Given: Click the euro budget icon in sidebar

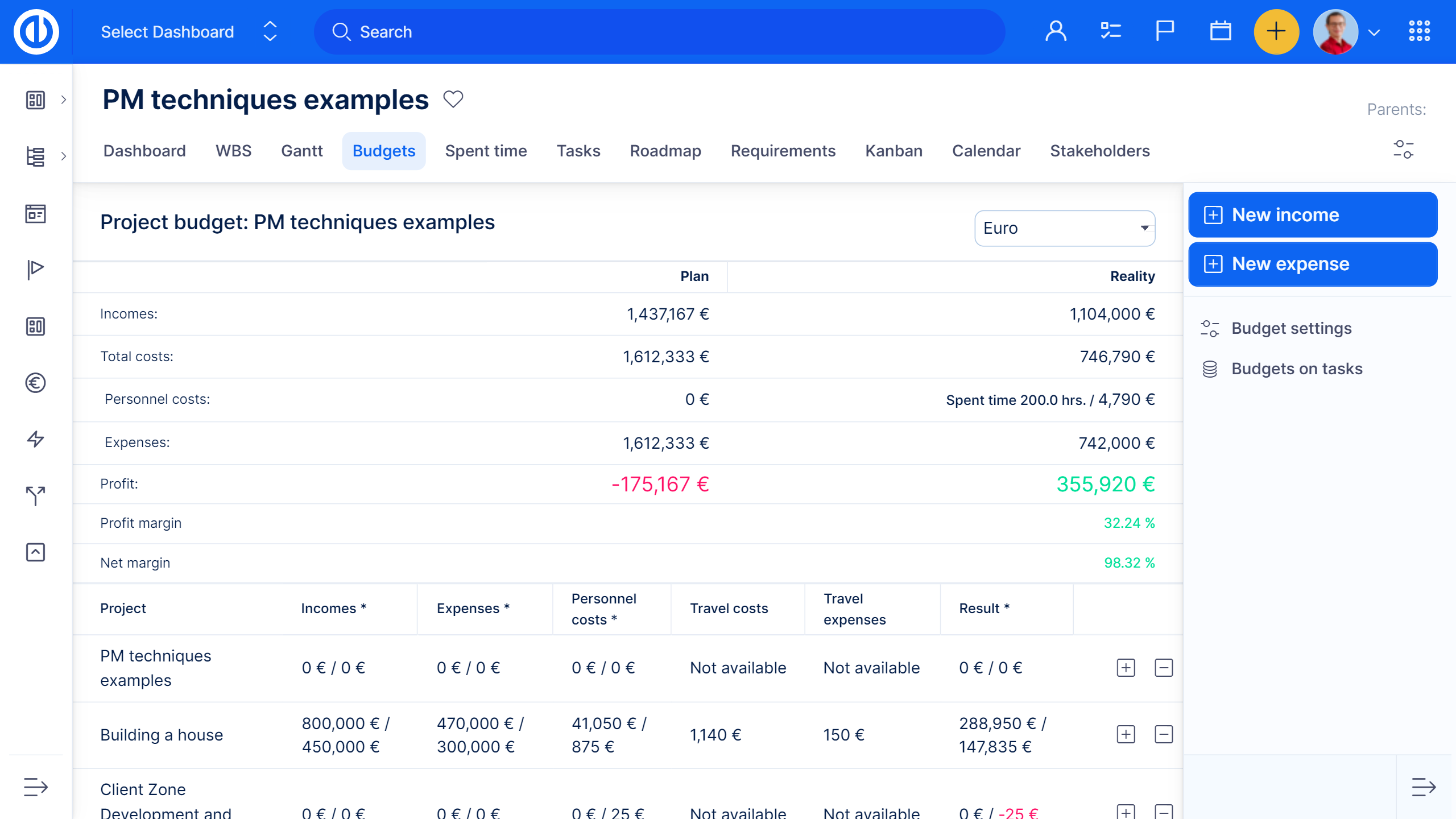Looking at the screenshot, I should [35, 383].
